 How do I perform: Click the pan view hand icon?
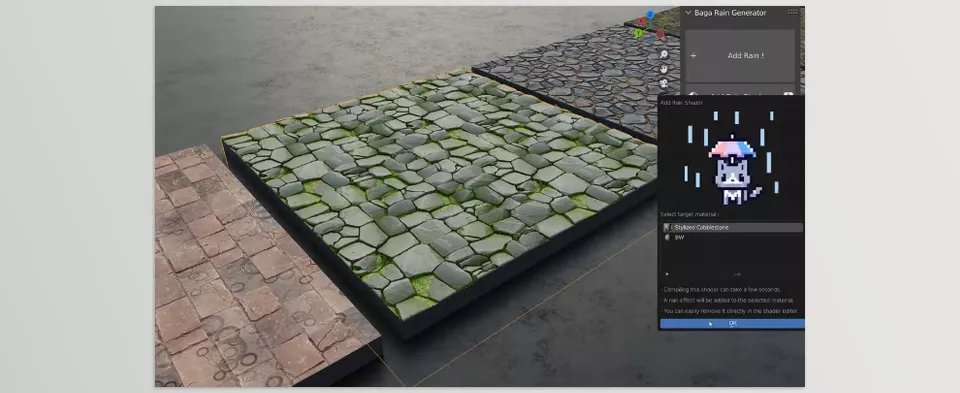[664, 69]
